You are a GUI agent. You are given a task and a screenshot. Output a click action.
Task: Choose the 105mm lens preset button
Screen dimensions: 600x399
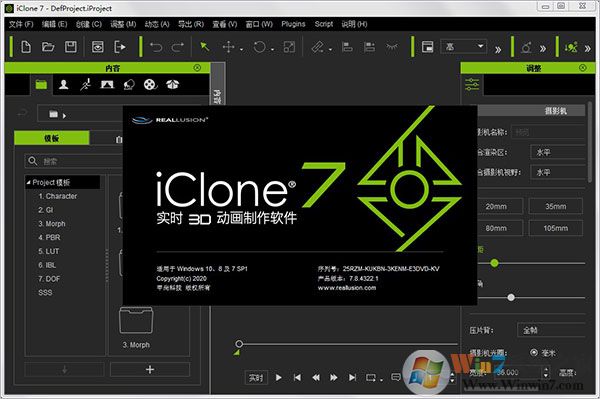556,228
